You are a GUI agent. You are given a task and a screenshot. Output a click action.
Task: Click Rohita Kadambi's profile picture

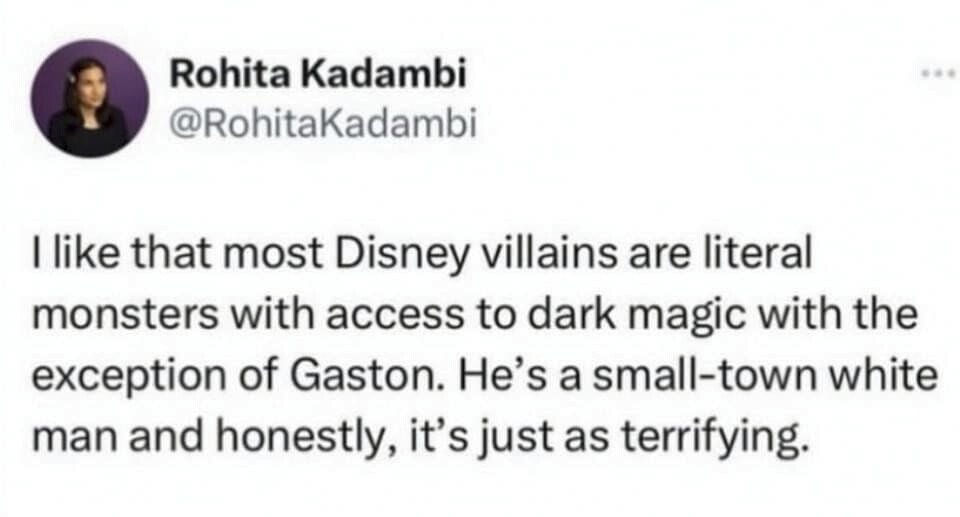pos(91,98)
